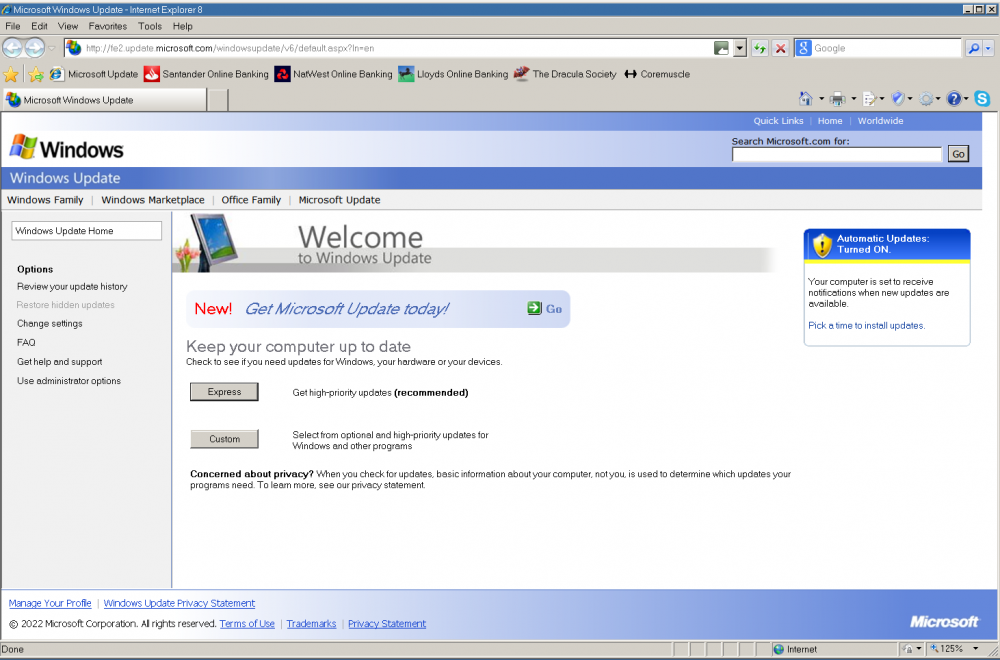Click the Stop loading red X icon
The height and width of the screenshot is (660, 1000).
[x=781, y=48]
